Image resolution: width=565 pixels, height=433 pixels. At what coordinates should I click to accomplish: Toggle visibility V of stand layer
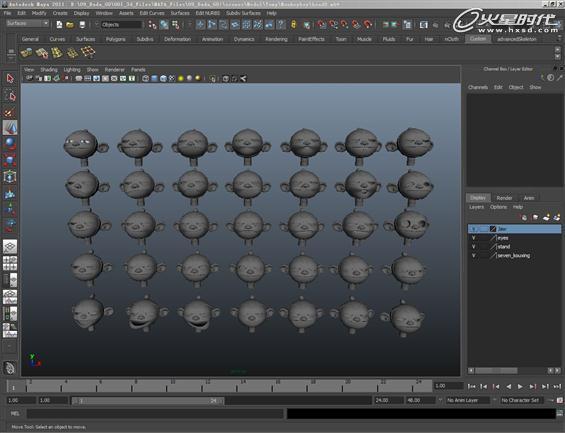[x=473, y=247]
